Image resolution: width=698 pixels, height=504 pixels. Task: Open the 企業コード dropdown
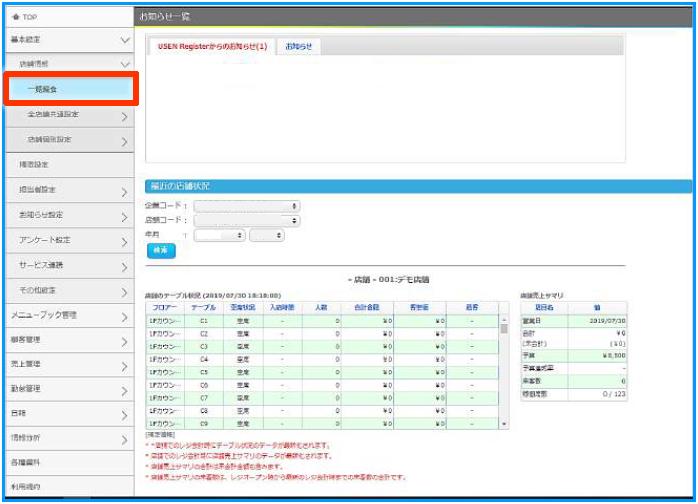pos(247,206)
